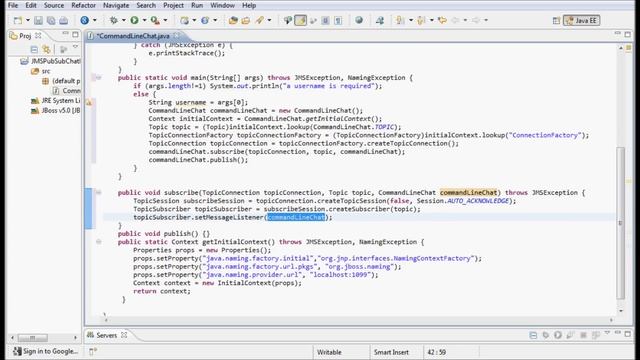Click the 42 : 59 cursor position field
This screenshot has width=640, height=360.
tap(436, 352)
